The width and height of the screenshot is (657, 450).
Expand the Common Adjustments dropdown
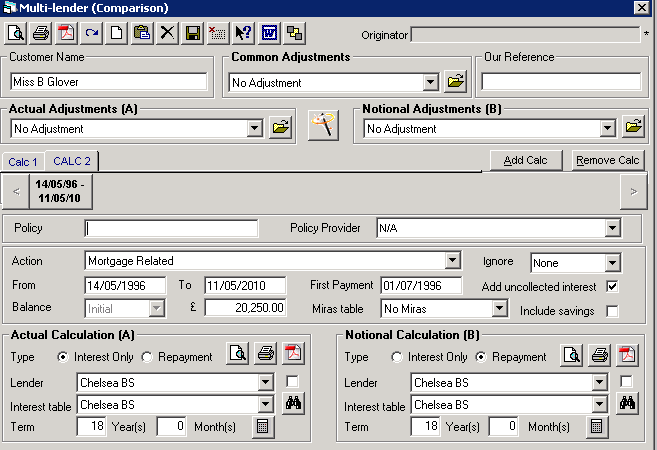[x=430, y=82]
